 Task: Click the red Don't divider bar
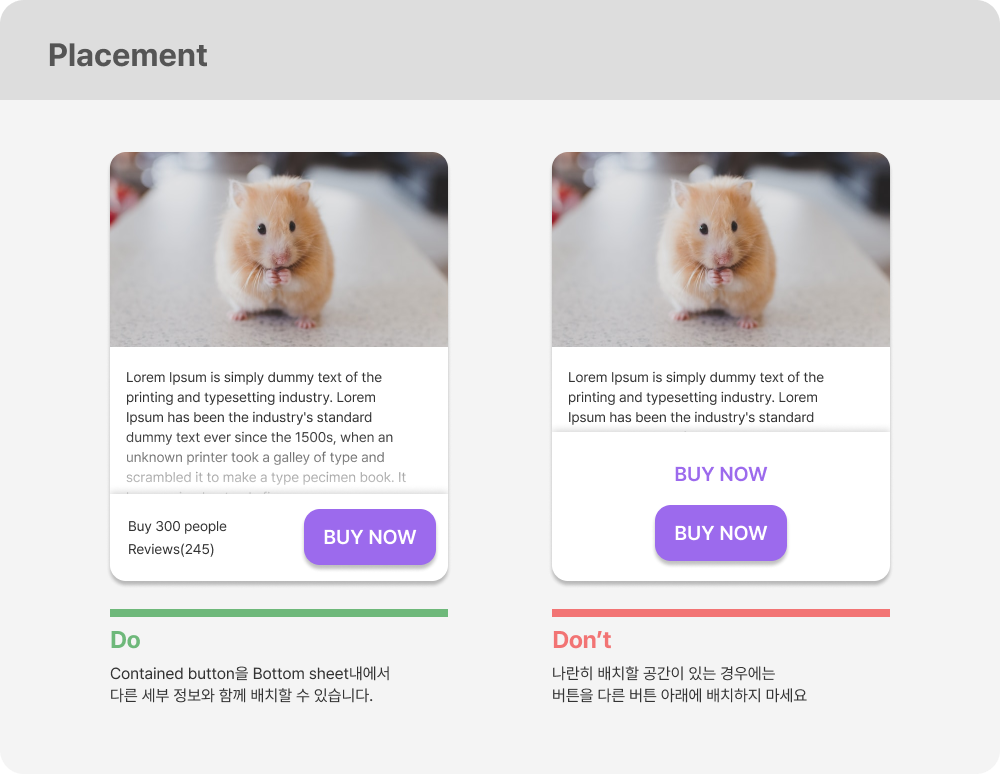click(x=721, y=613)
